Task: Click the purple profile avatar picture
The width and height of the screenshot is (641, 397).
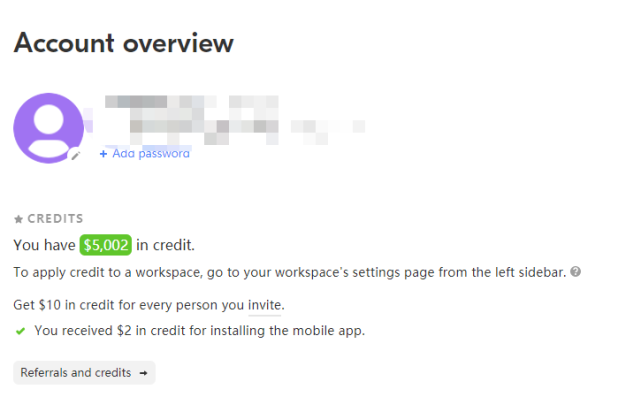Action: tap(48, 128)
